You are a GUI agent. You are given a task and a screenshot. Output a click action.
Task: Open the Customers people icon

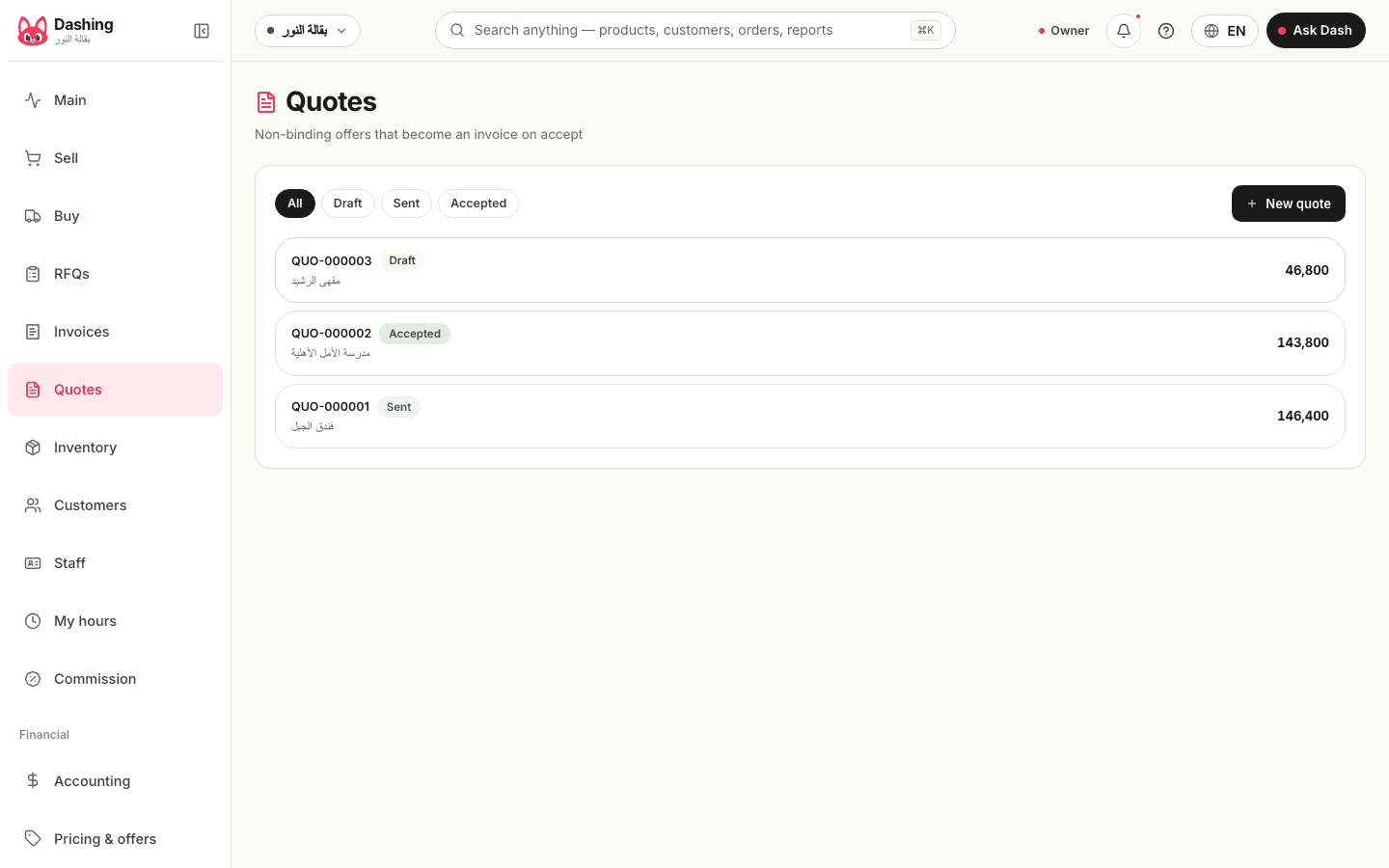coord(33,505)
